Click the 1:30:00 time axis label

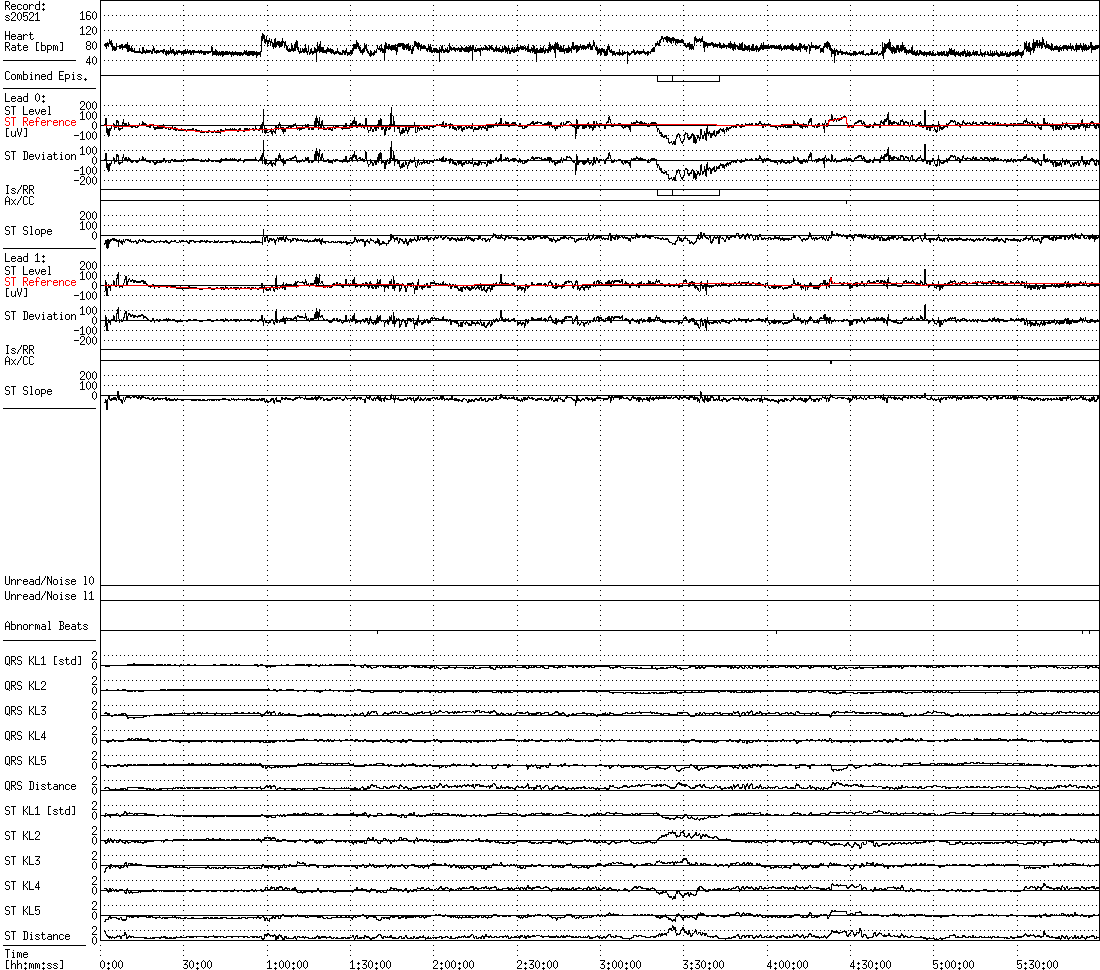370,965
